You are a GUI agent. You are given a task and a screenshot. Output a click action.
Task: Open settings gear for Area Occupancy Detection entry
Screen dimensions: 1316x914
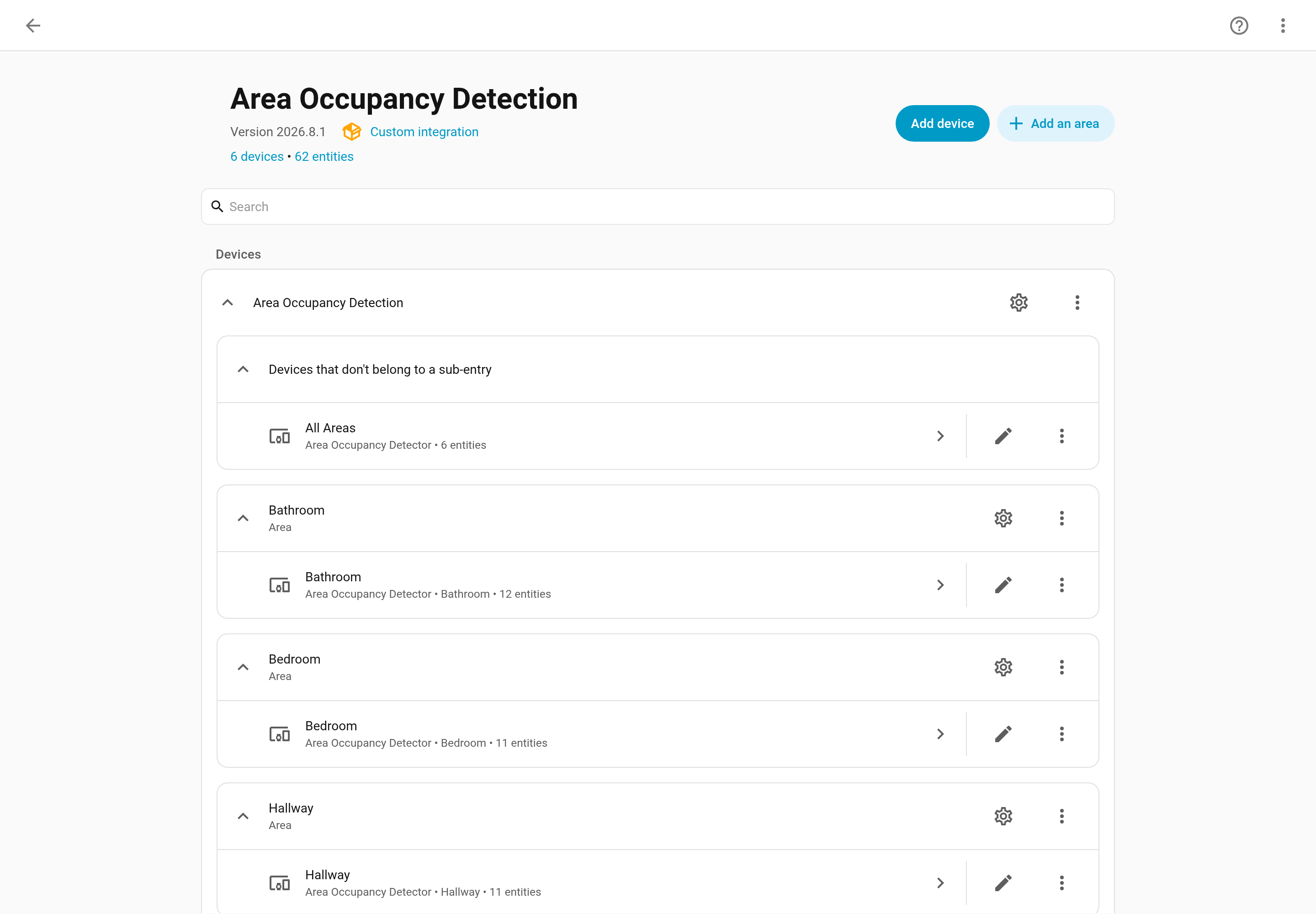(1019, 303)
